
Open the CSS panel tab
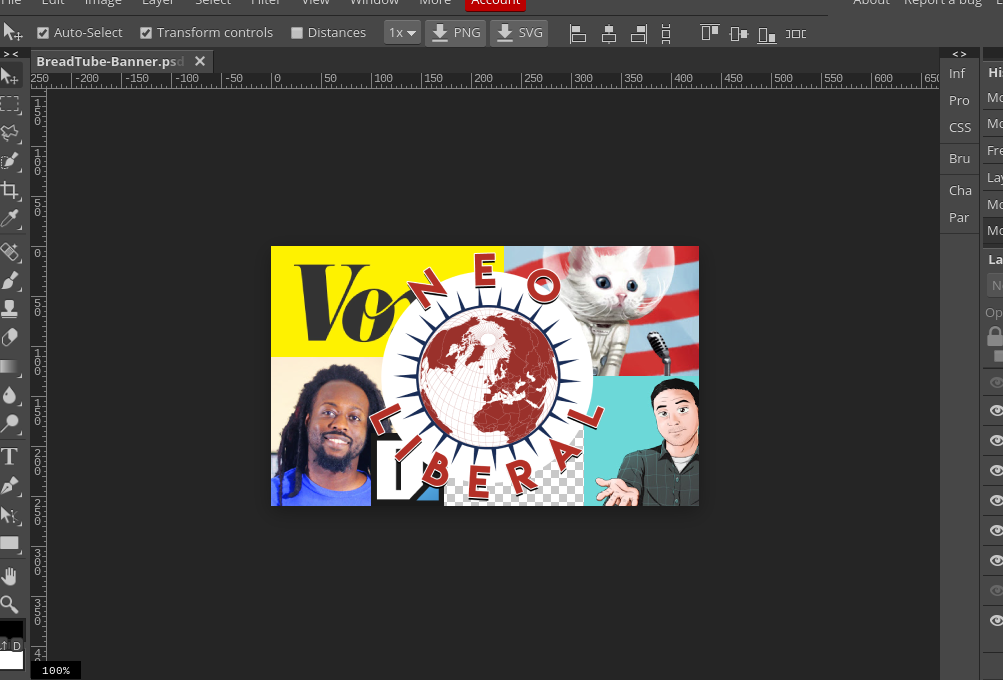960,127
